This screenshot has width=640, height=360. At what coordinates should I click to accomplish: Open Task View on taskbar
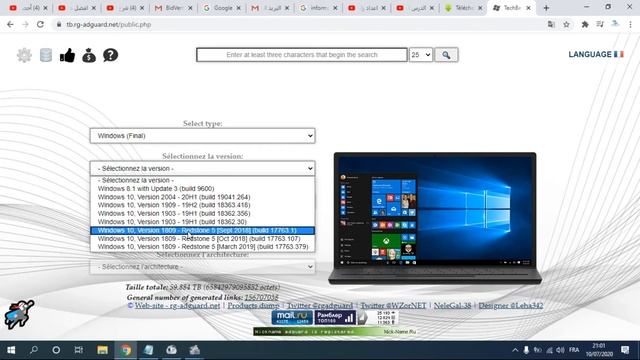coord(79,350)
